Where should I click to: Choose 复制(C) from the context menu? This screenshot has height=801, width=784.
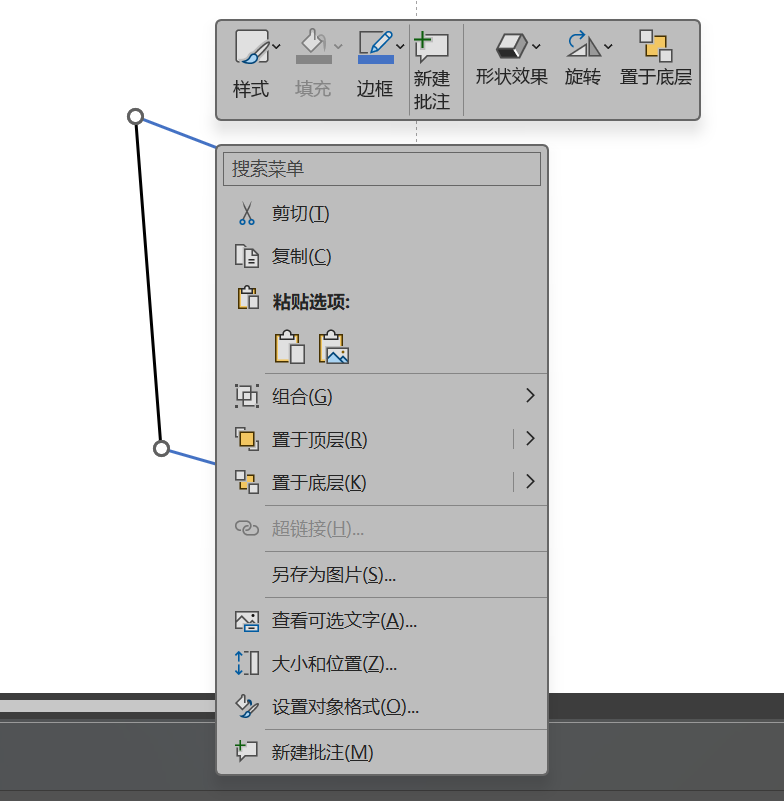[x=382, y=256]
